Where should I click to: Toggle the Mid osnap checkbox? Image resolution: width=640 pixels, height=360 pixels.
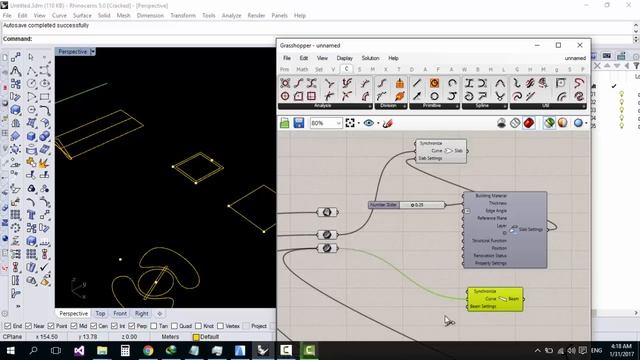[x=73, y=326]
